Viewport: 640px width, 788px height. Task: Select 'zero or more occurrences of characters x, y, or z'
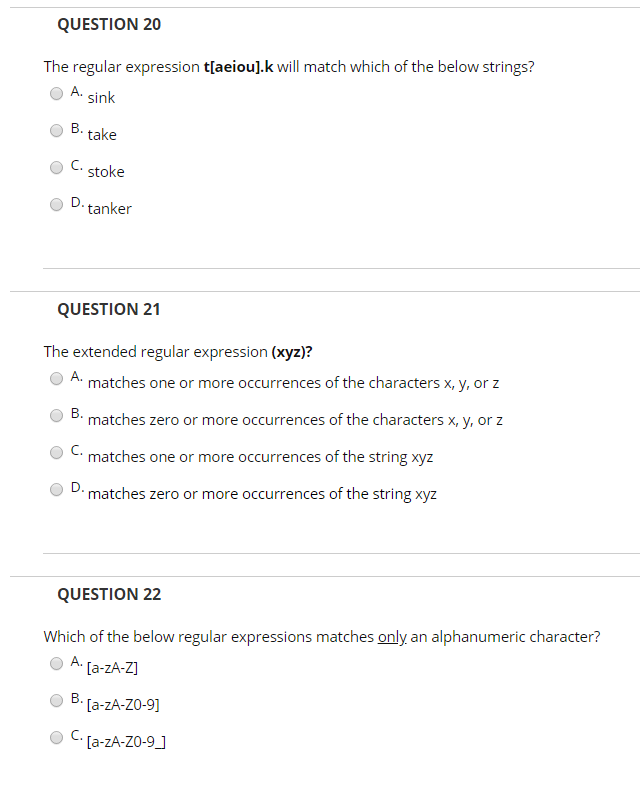point(56,416)
